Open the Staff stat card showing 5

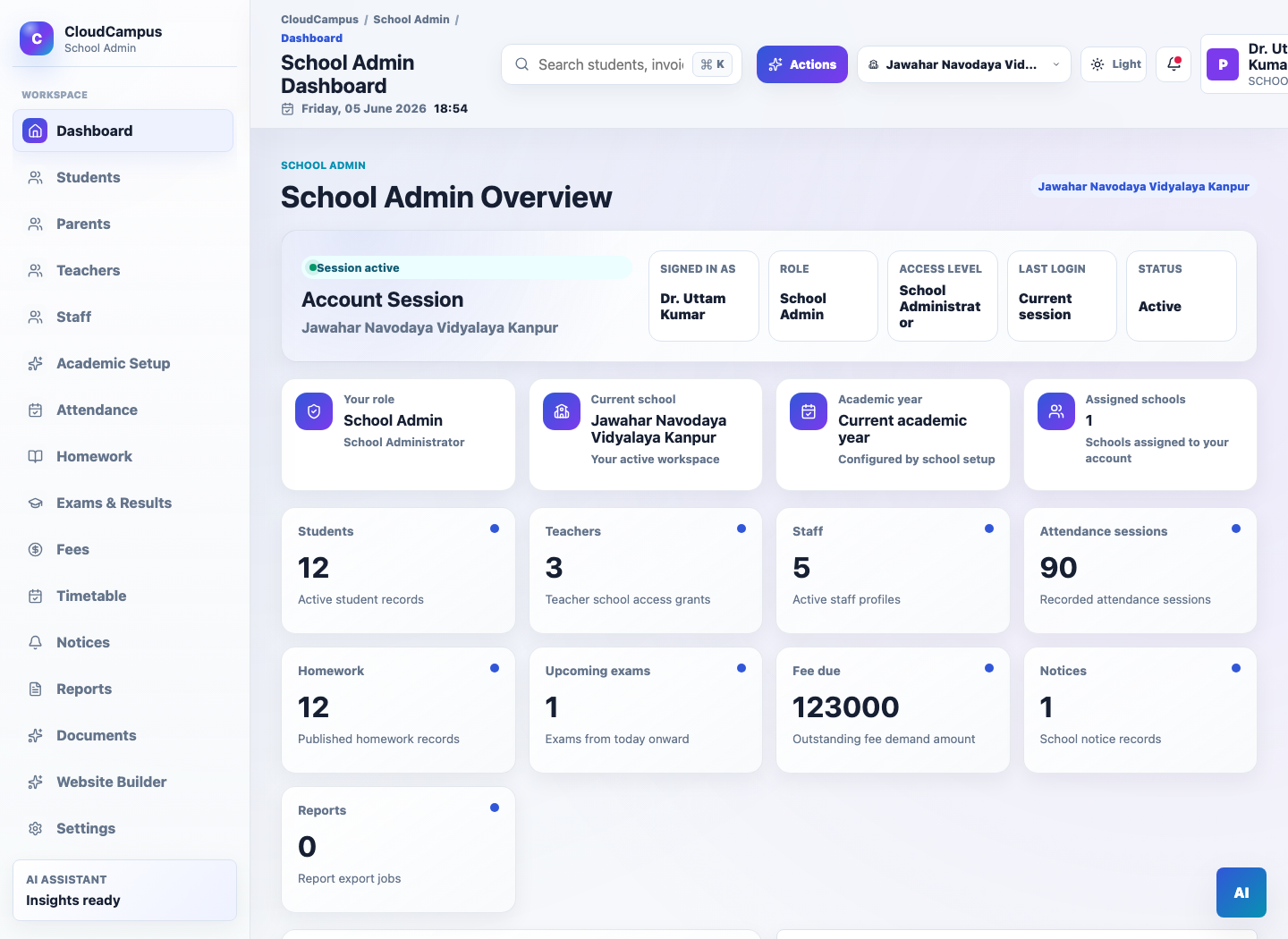[893, 571]
